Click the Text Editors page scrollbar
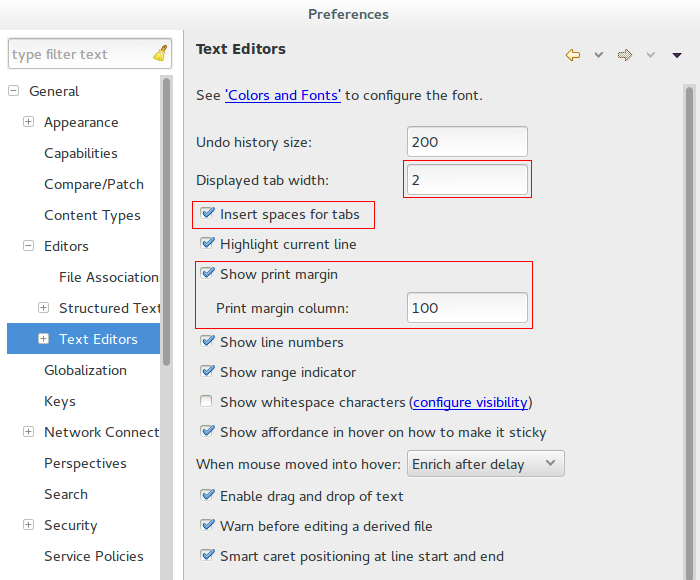This screenshot has height=580, width=700. tap(689, 332)
